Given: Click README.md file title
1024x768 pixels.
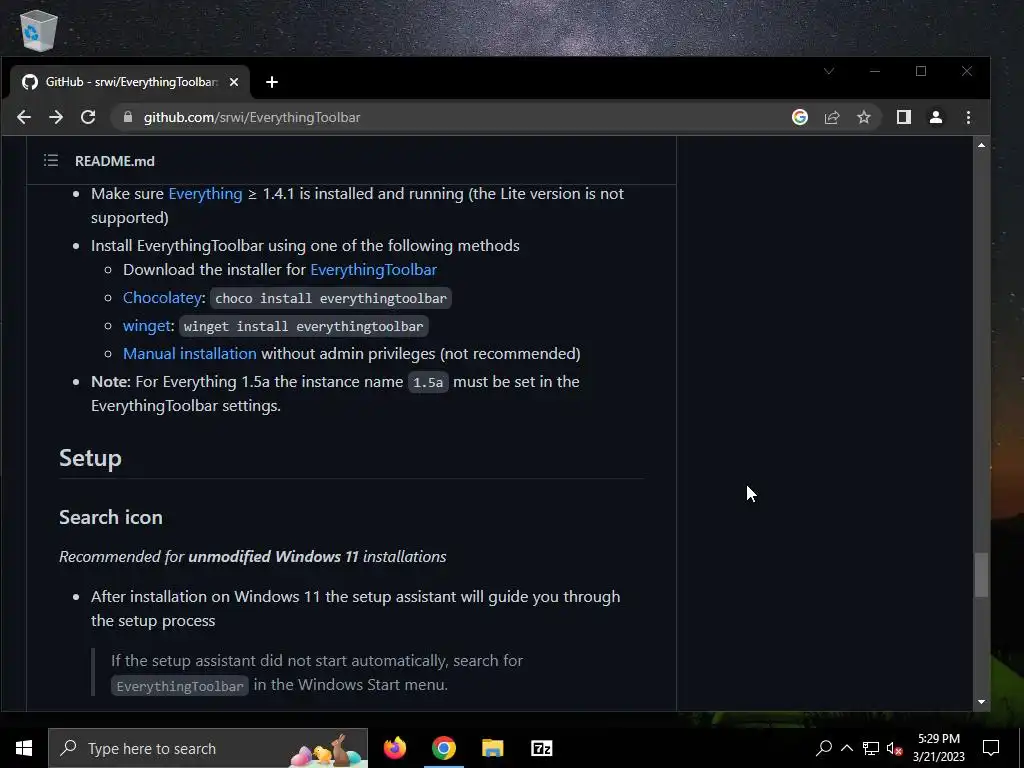Looking at the screenshot, I should [115, 161].
